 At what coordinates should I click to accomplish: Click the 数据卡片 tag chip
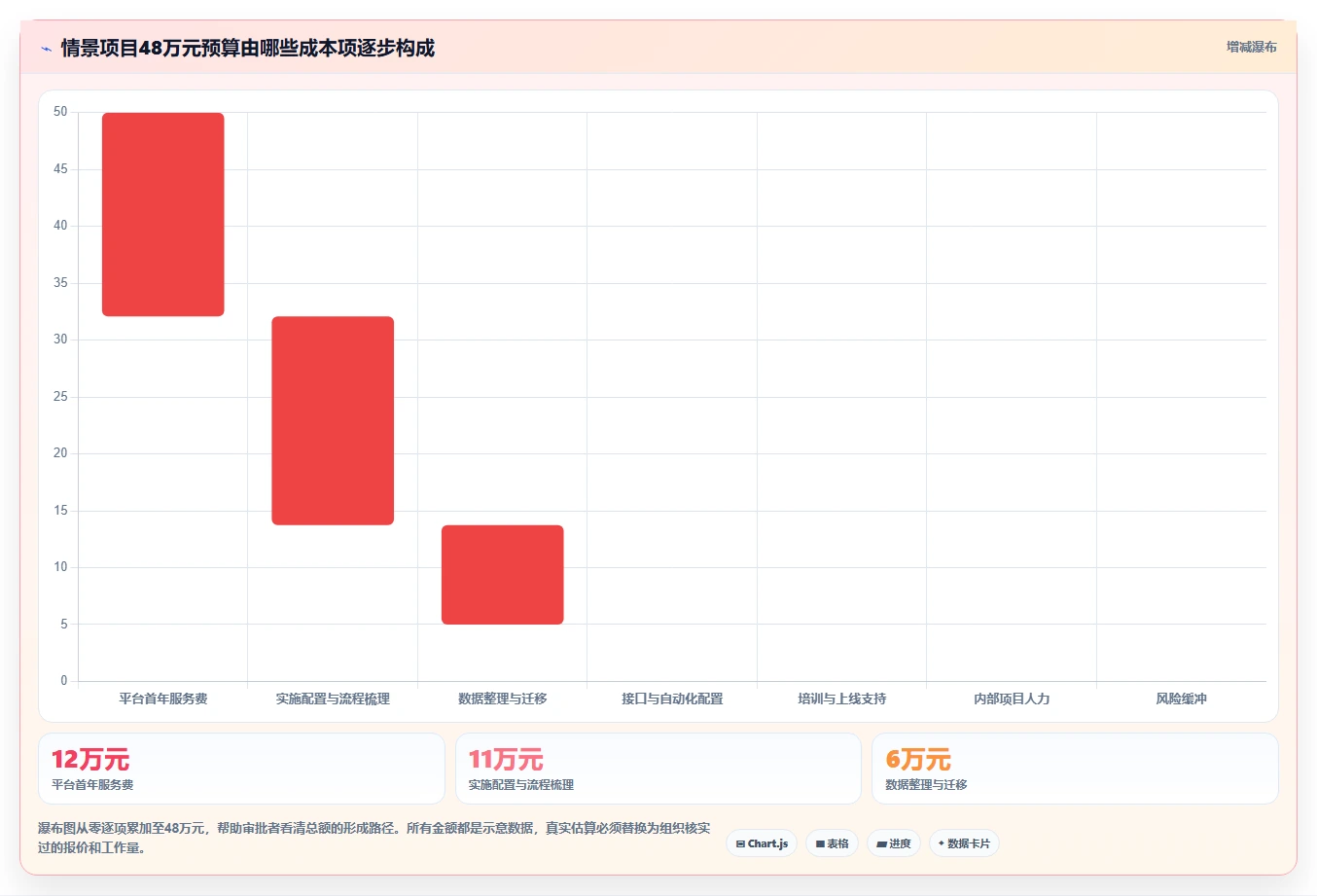point(964,843)
